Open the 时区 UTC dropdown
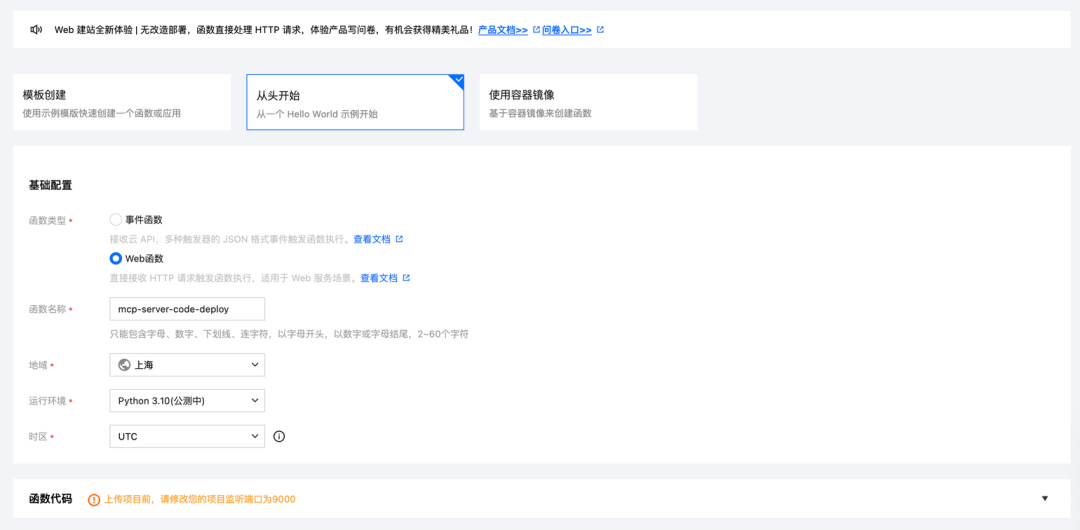 coord(187,436)
